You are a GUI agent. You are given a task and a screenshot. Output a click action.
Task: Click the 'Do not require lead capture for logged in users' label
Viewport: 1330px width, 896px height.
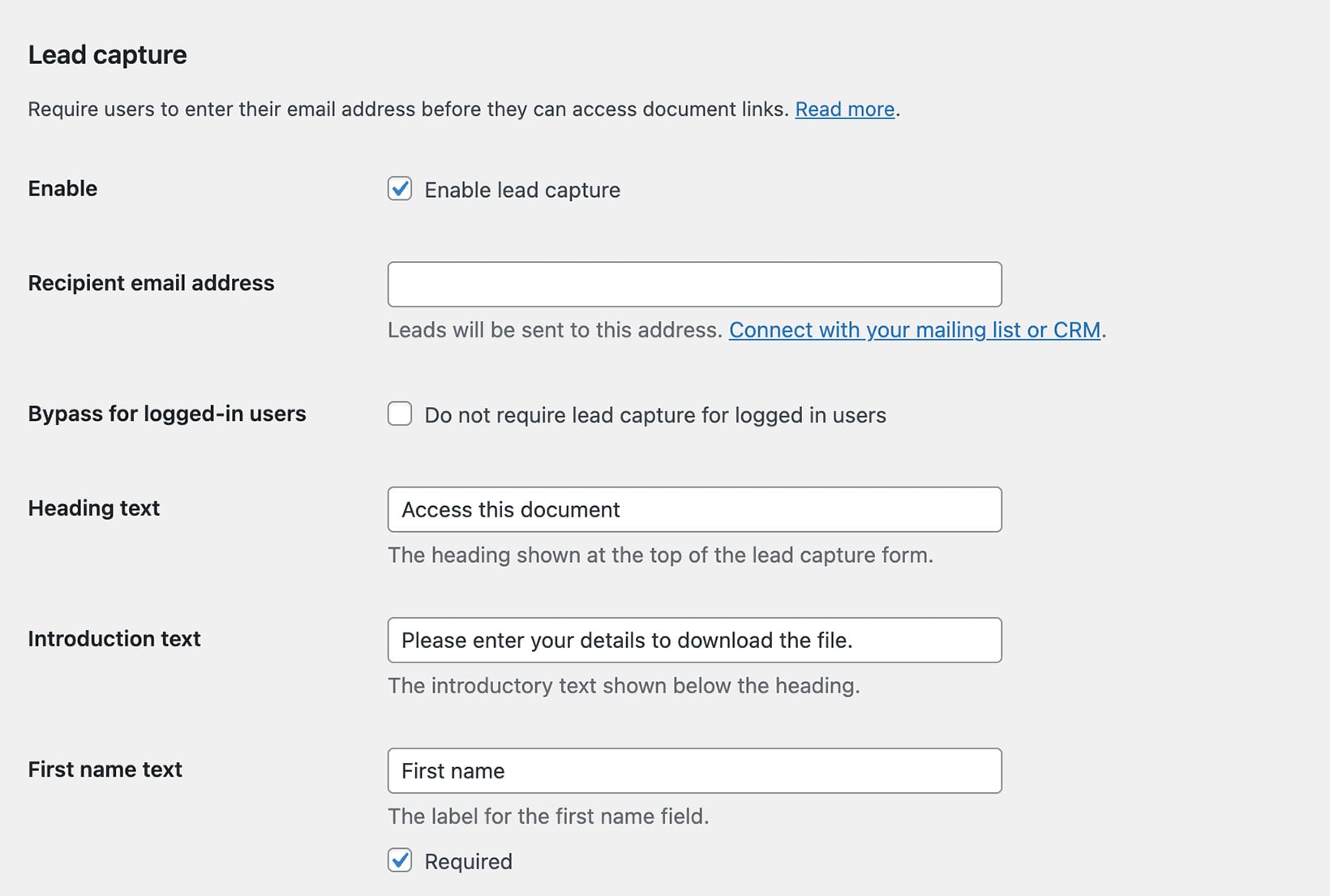click(x=655, y=415)
